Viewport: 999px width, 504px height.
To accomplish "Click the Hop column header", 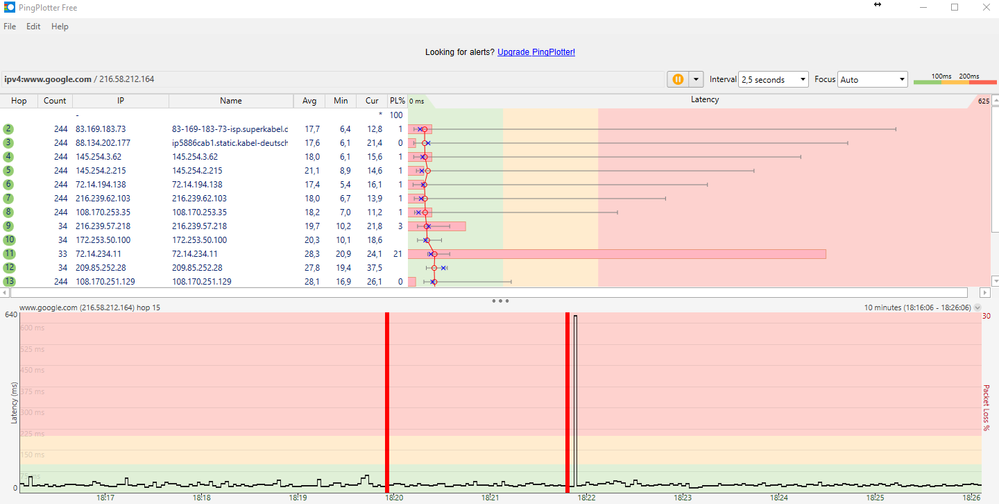I will pos(19,101).
